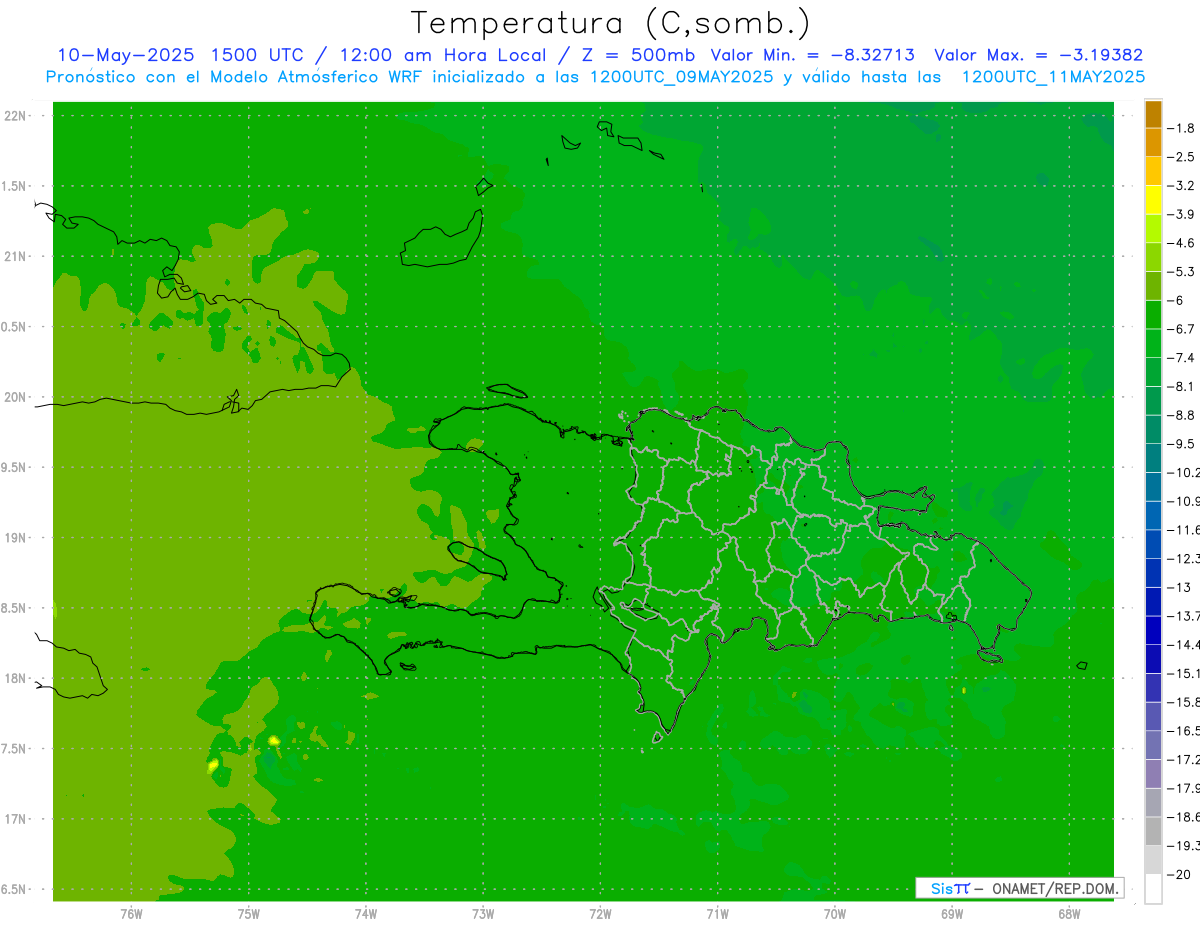Click the "68W" longitude axis label
1200x927 pixels.
[x=1069, y=913]
